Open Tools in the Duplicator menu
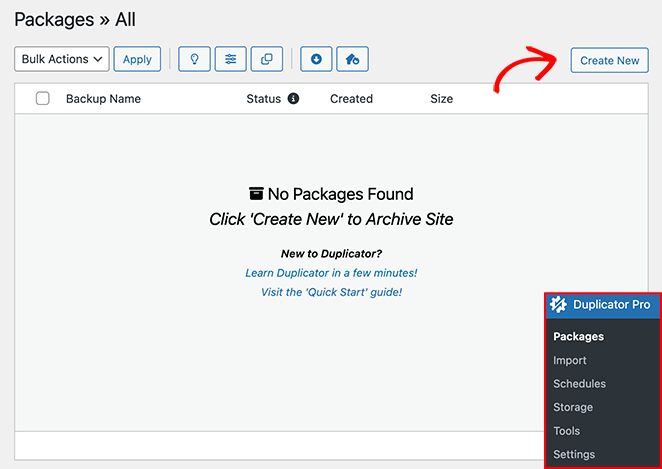The image size is (662, 469). [567, 431]
